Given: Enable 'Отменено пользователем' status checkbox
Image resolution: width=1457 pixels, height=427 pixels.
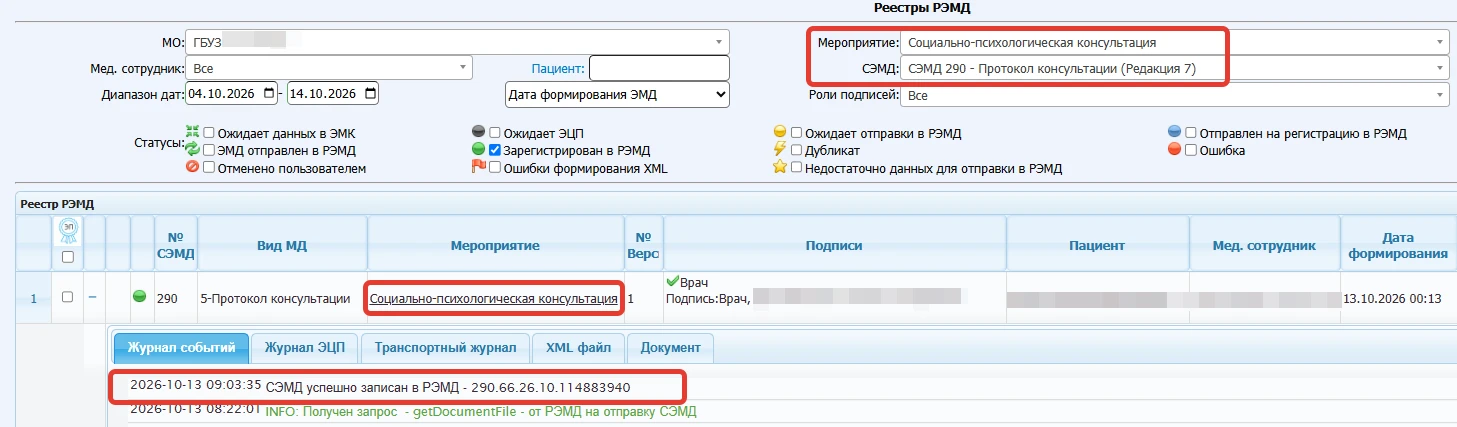Looking at the screenshot, I should pos(209,168).
